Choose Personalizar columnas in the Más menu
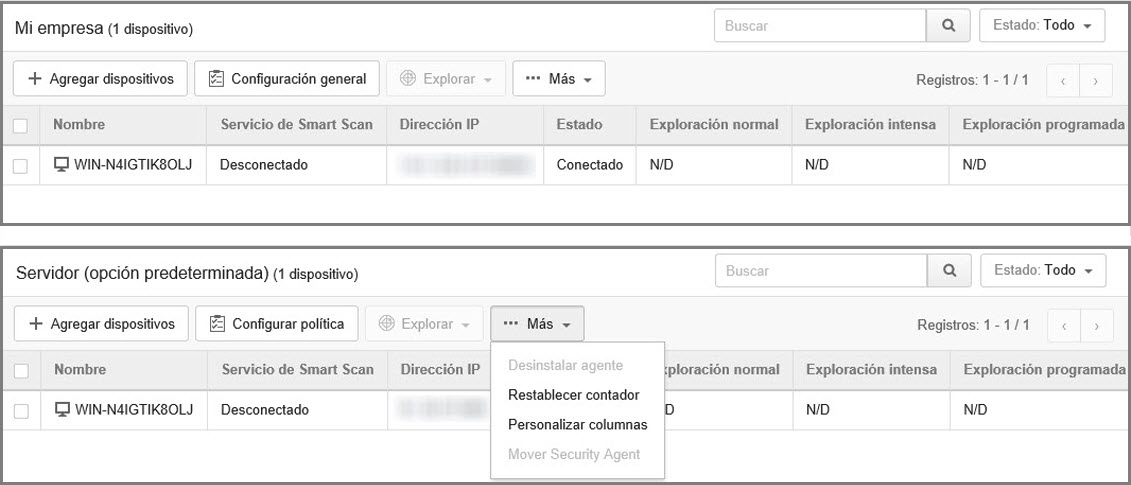Image resolution: width=1131 pixels, height=485 pixels. pyautogui.click(x=577, y=425)
